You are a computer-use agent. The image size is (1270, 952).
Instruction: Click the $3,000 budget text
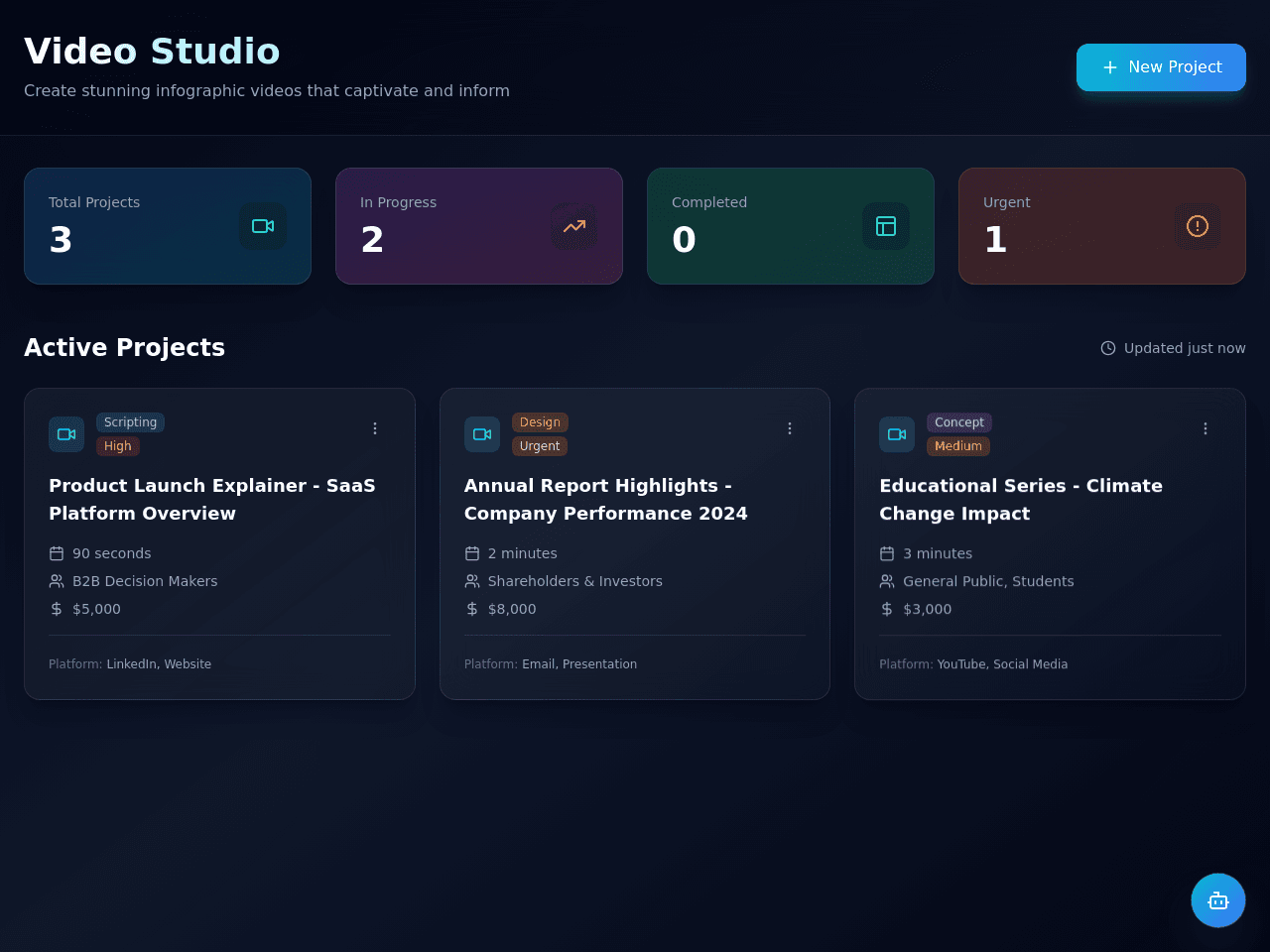[928, 609]
